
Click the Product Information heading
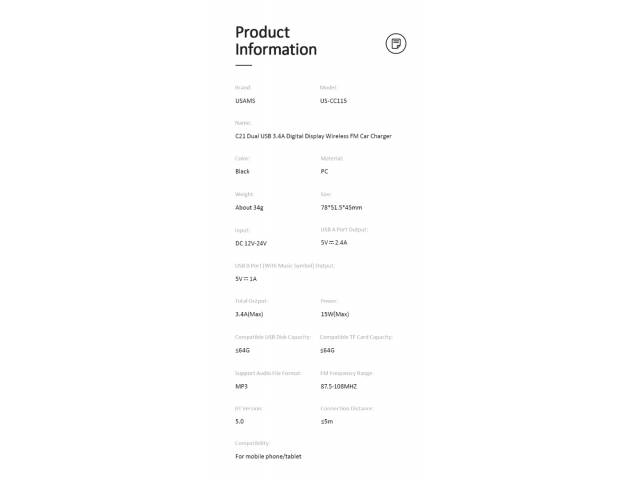point(275,40)
